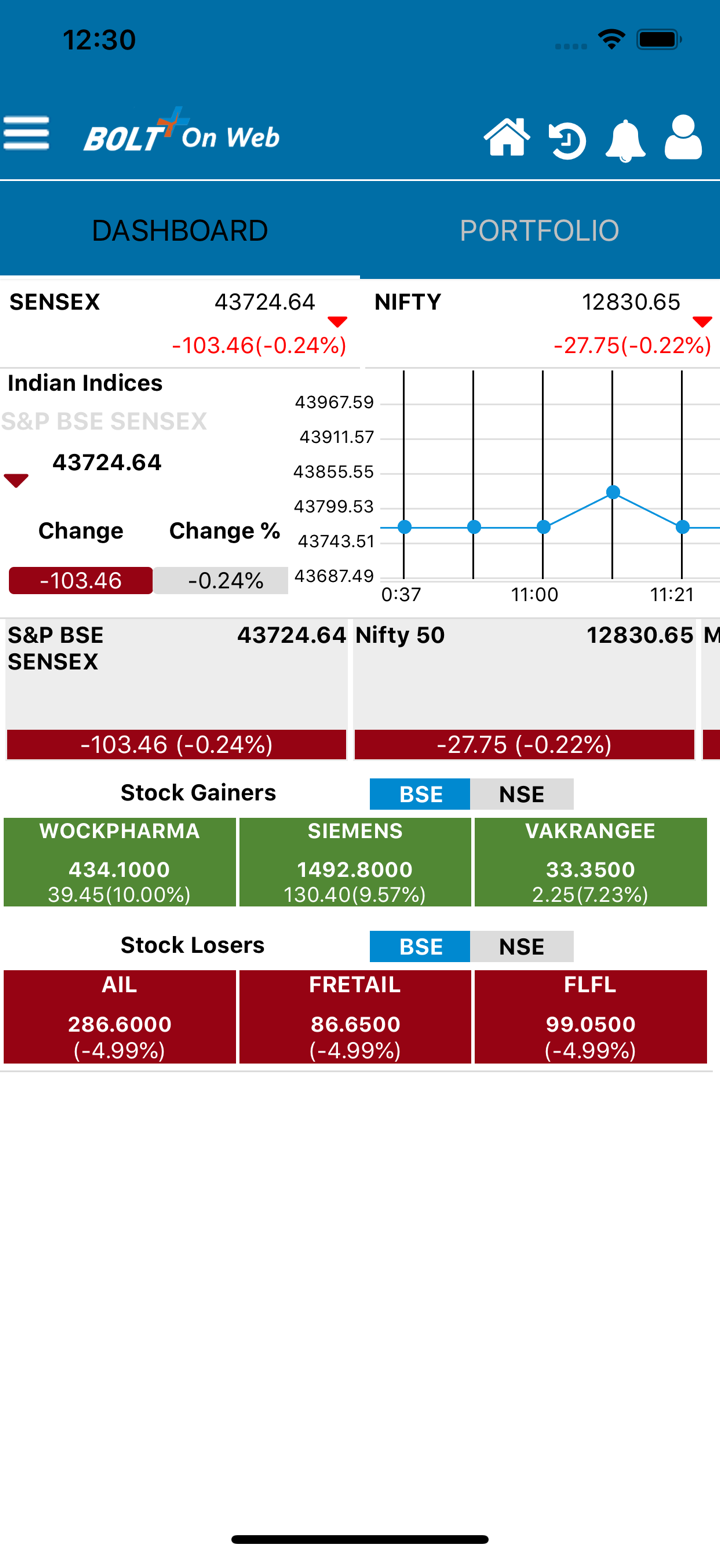Open the hamburger menu
The width and height of the screenshot is (720, 1558).
pyautogui.click(x=27, y=133)
